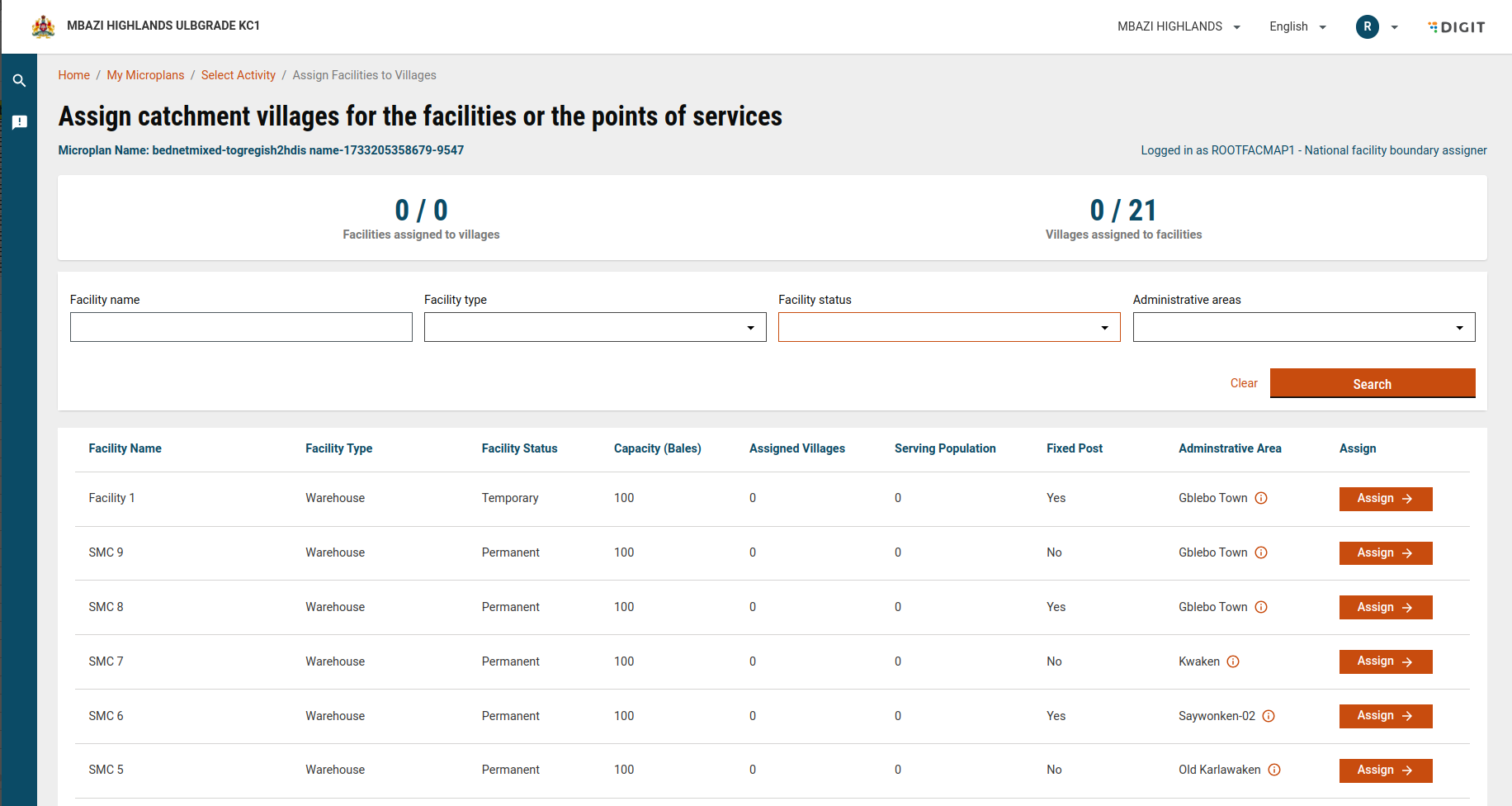This screenshot has width=1512, height=806.
Task: Open the user profile avatar R
Action: point(1367,26)
